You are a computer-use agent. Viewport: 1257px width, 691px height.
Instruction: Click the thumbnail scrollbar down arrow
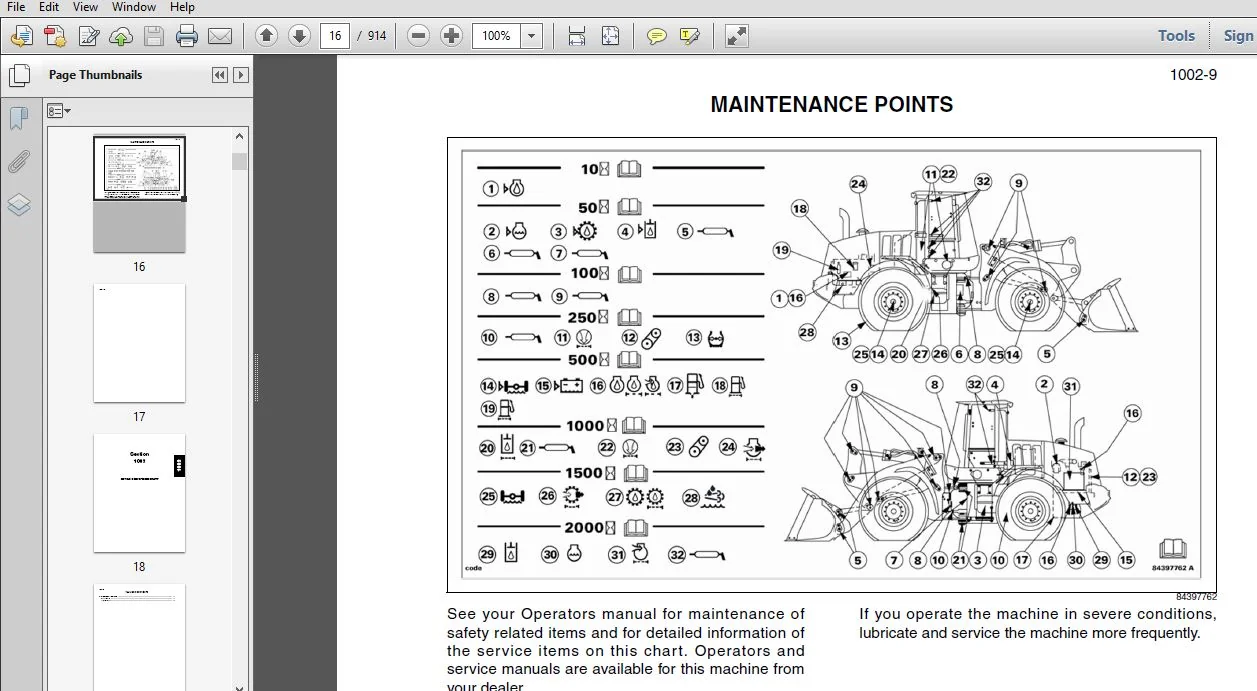pyautogui.click(x=239, y=686)
